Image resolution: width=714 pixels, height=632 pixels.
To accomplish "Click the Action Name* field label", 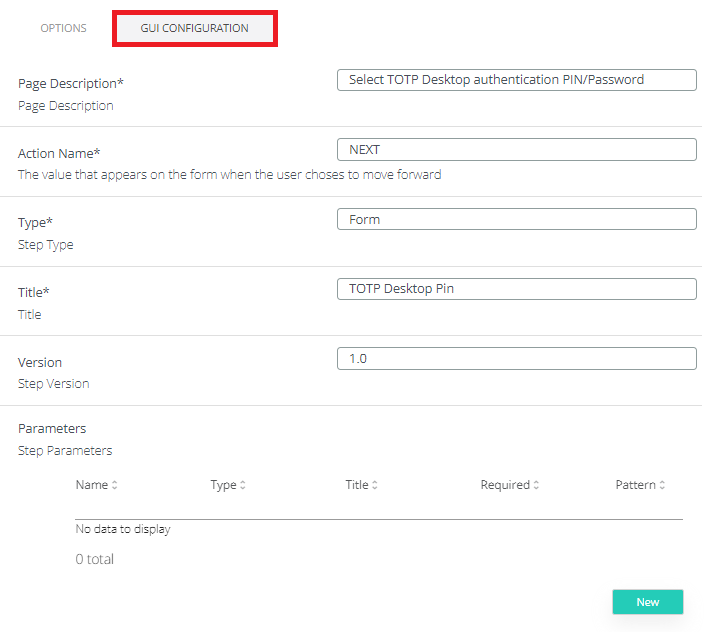I will [60, 153].
